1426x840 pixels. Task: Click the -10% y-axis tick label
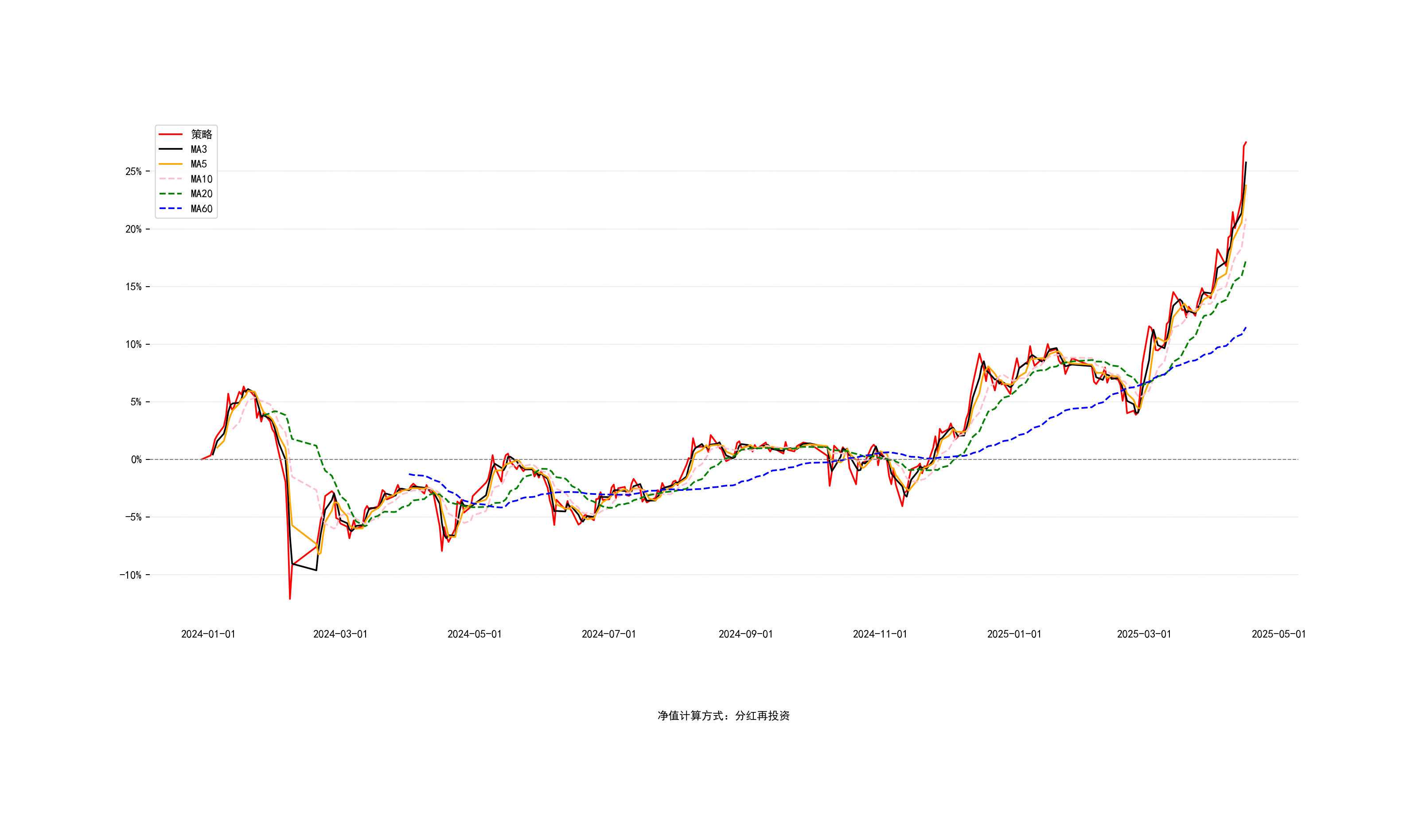tap(131, 575)
